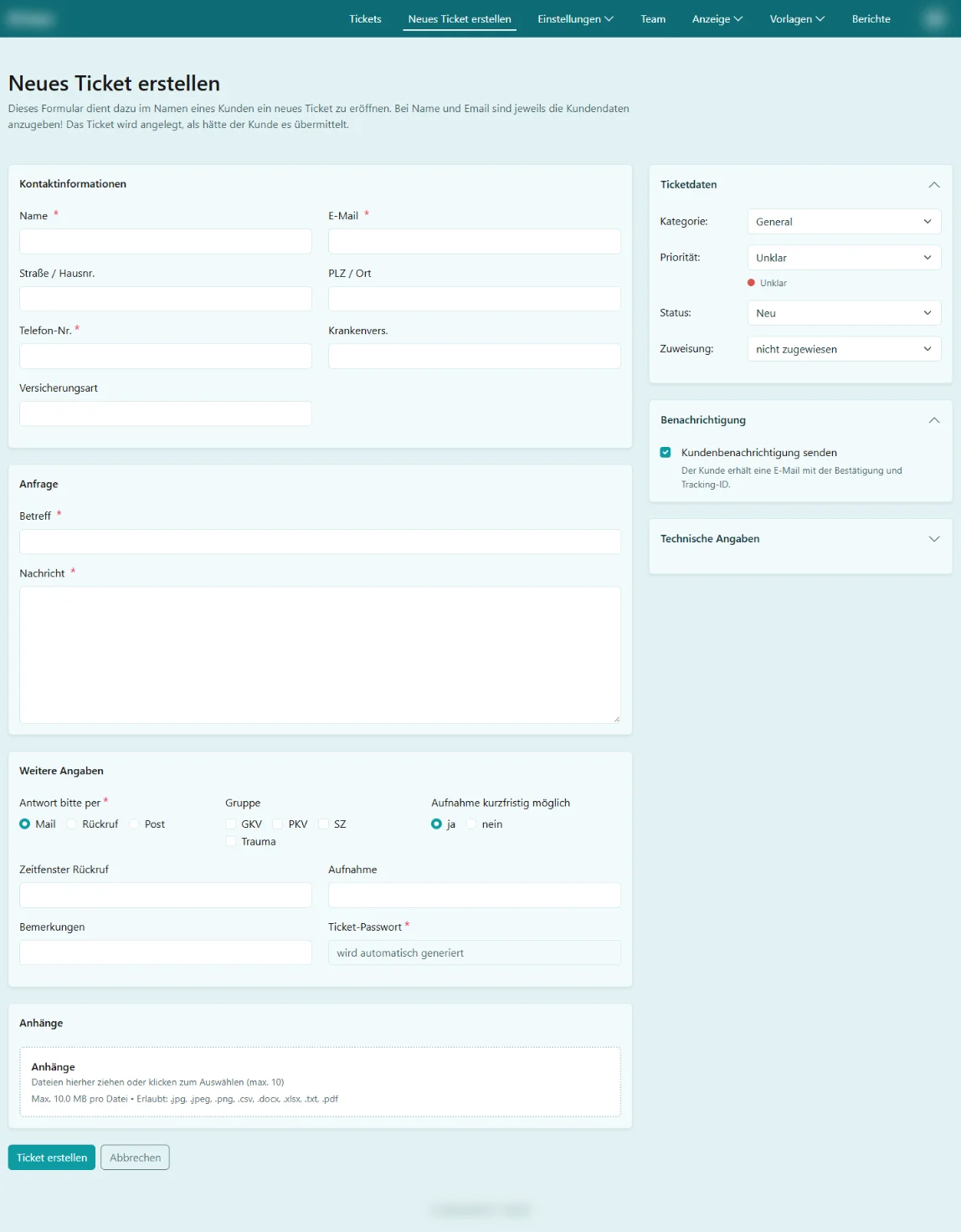Focus the E-Mail input field
The image size is (961, 1232).
(475, 241)
